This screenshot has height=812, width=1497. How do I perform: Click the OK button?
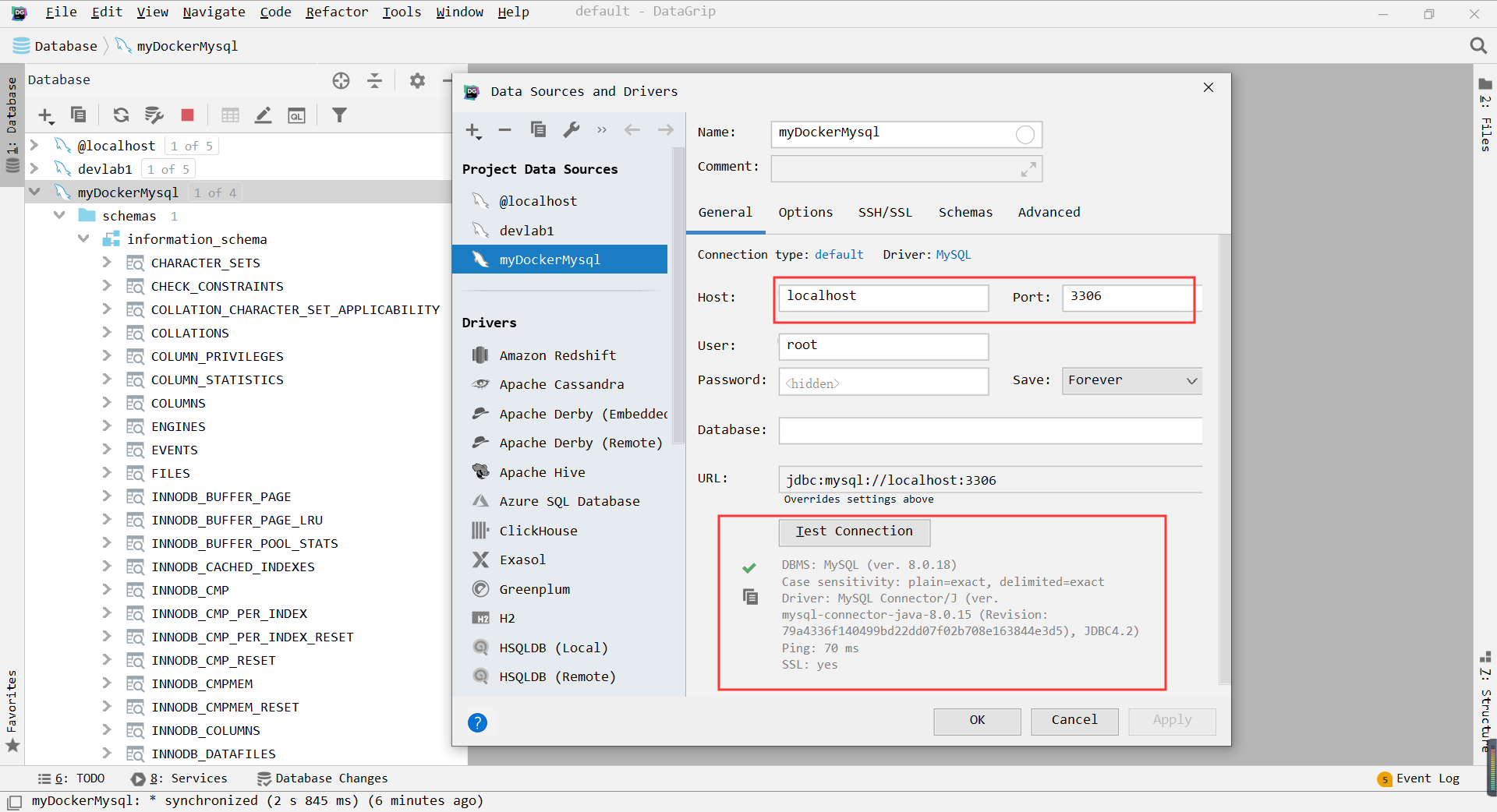(x=977, y=721)
